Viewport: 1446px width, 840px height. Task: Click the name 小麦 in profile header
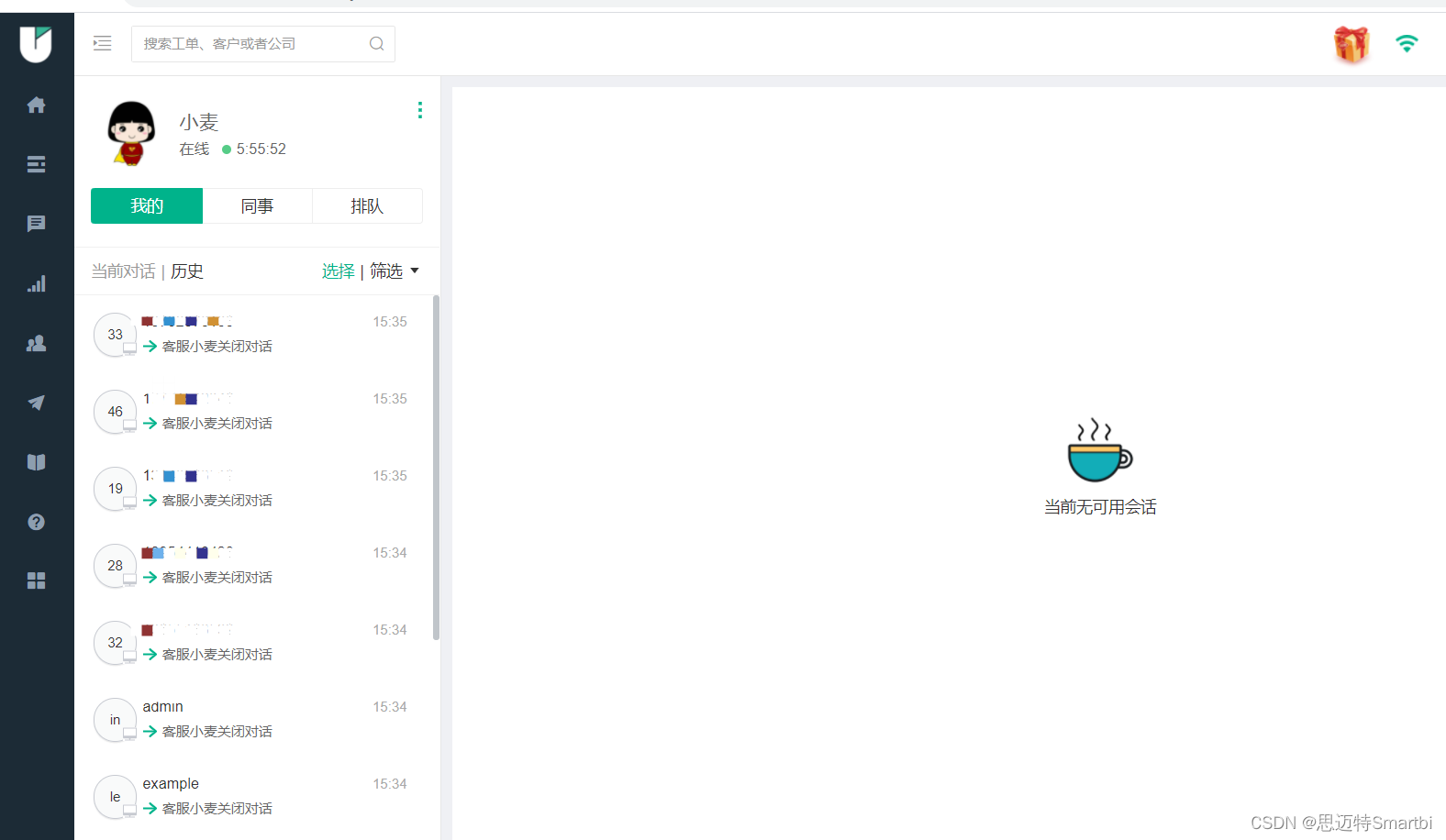pos(199,122)
